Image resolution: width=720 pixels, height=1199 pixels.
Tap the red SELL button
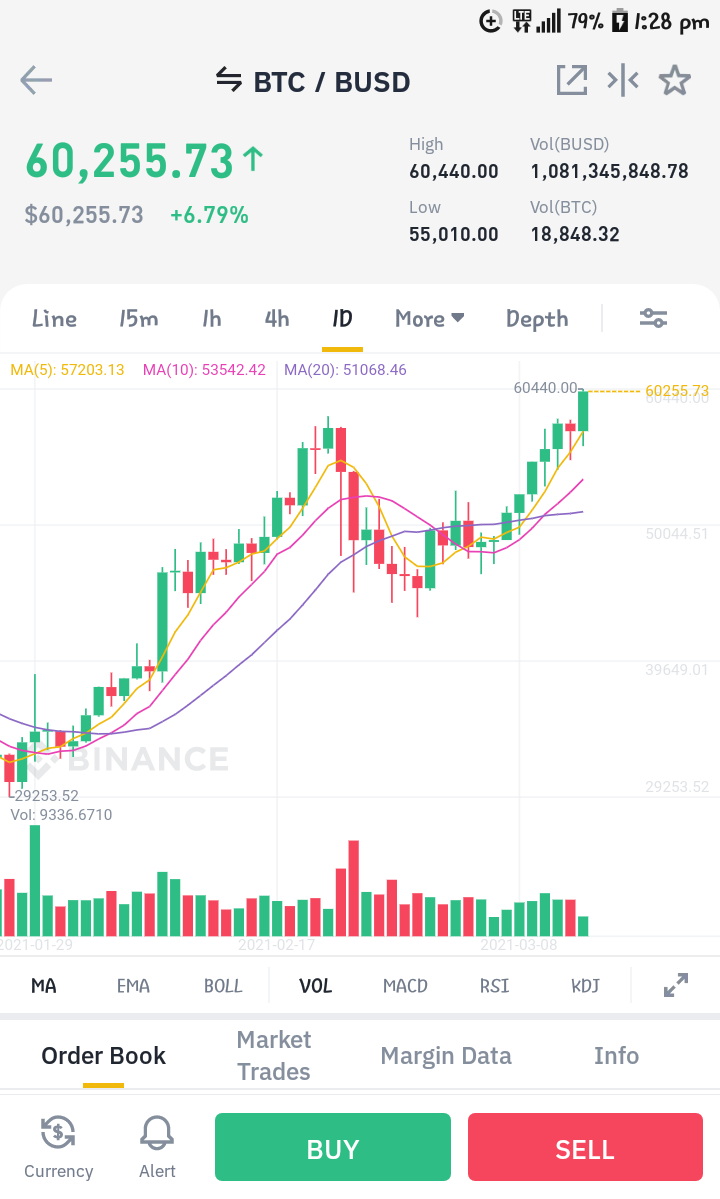tap(585, 1147)
